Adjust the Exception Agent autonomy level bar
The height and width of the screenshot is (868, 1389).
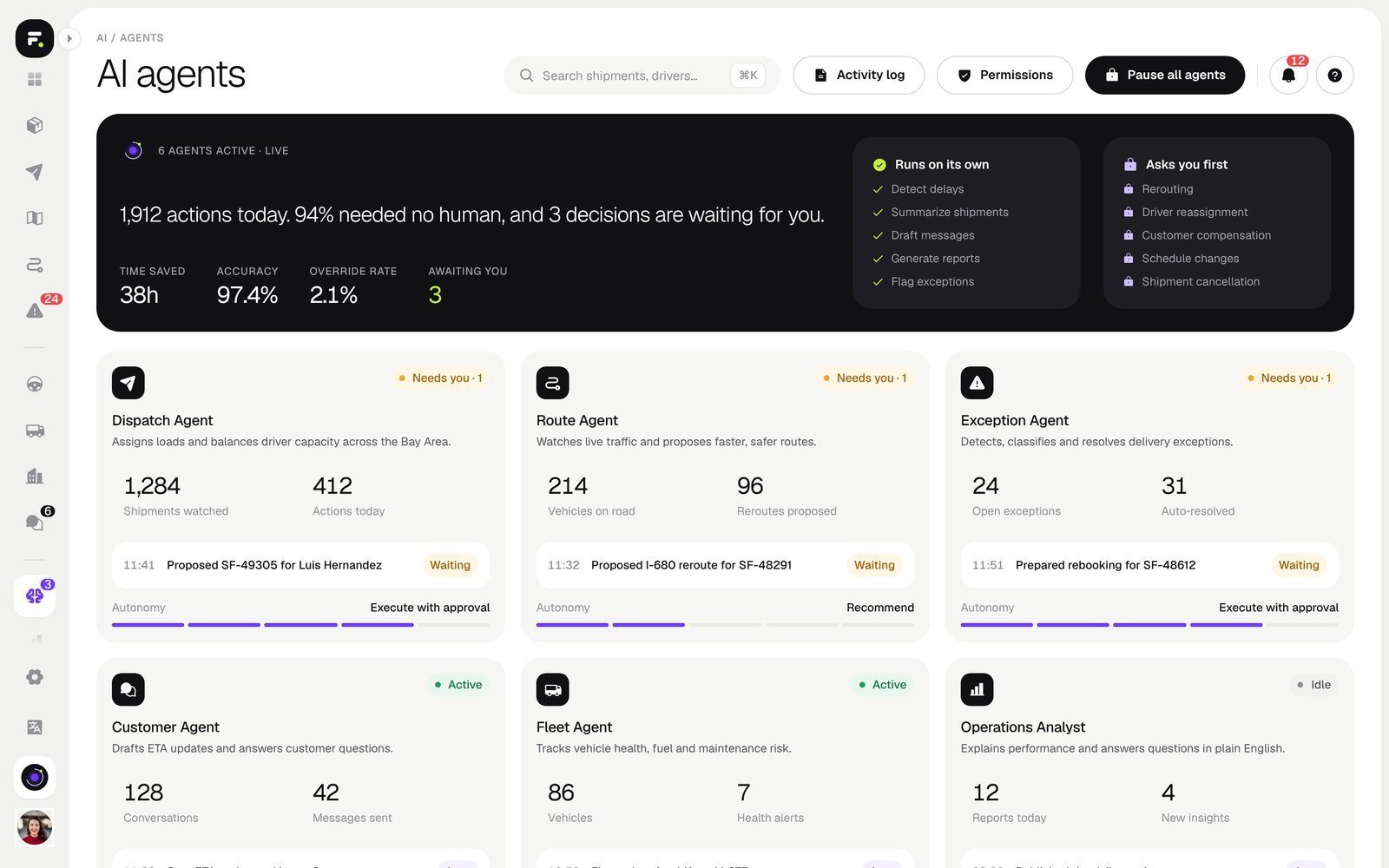(1149, 625)
